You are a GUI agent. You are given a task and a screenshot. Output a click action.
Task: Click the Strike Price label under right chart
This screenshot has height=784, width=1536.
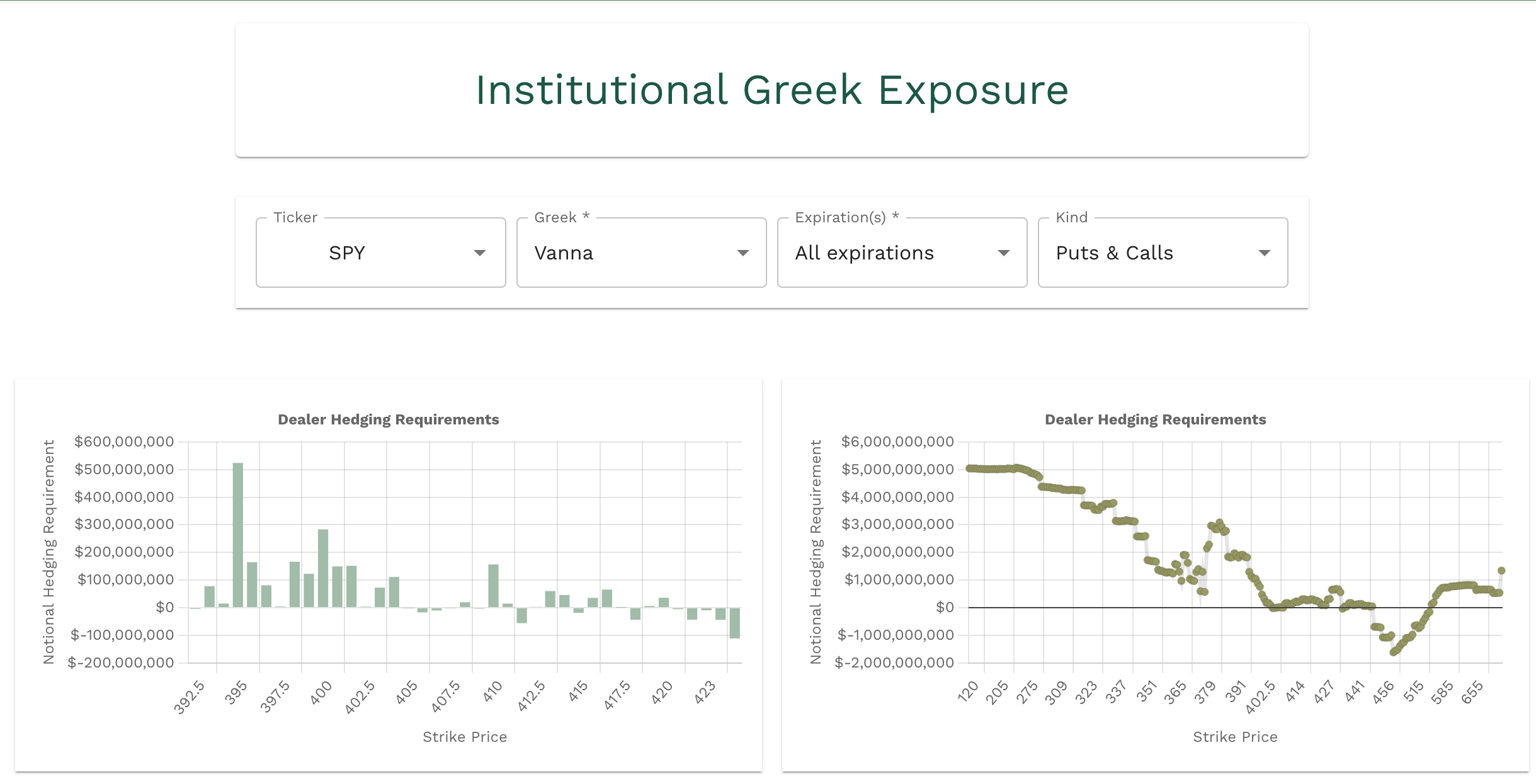coord(1236,737)
